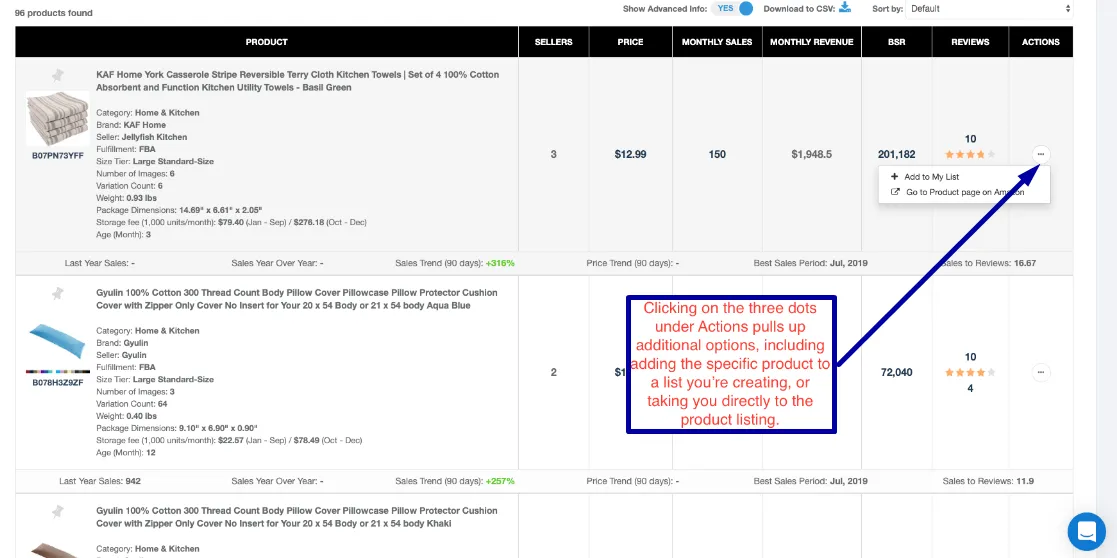
Task: Sort by the Sellers column header
Action: click(x=554, y=42)
